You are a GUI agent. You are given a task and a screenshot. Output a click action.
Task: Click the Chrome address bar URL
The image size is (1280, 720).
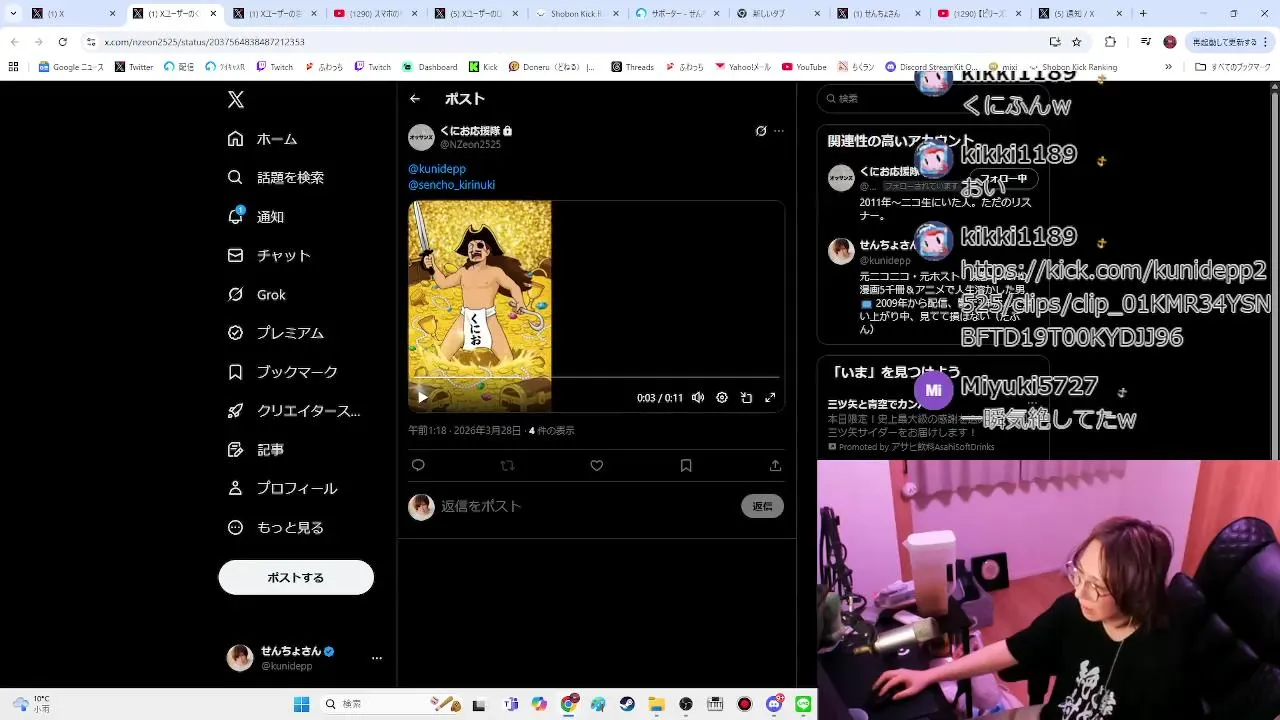click(205, 42)
